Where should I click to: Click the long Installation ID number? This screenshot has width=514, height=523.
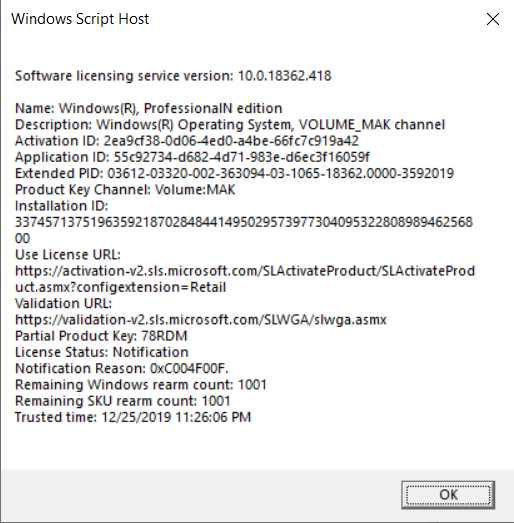244,230
